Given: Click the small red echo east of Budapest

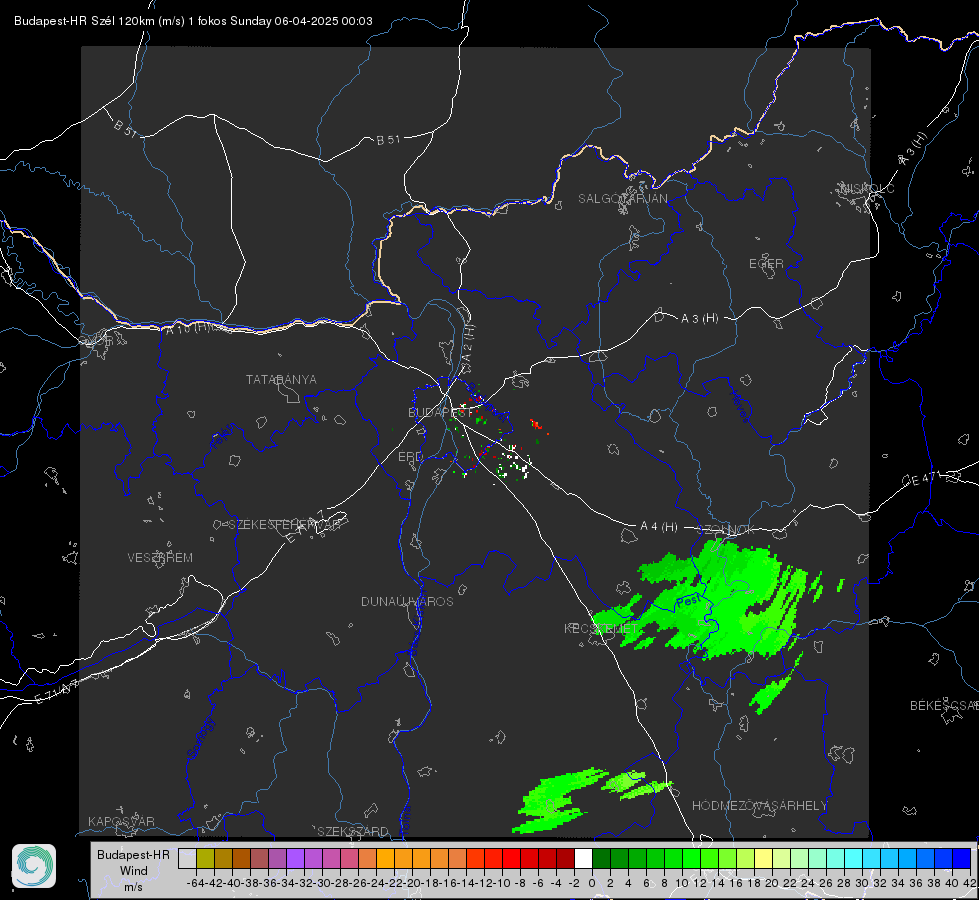Looking at the screenshot, I should click(535, 425).
